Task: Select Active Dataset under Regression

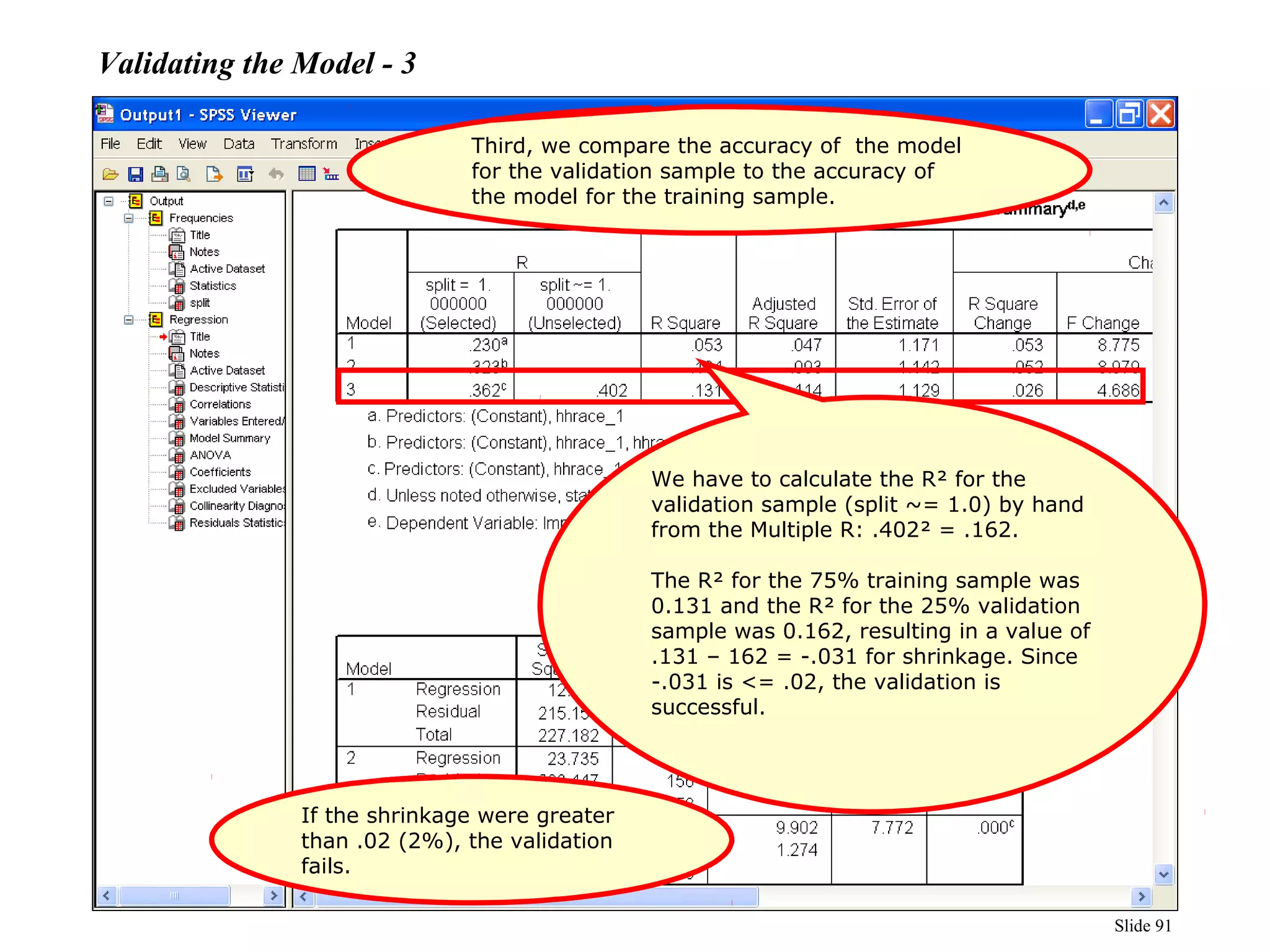Action: point(227,370)
